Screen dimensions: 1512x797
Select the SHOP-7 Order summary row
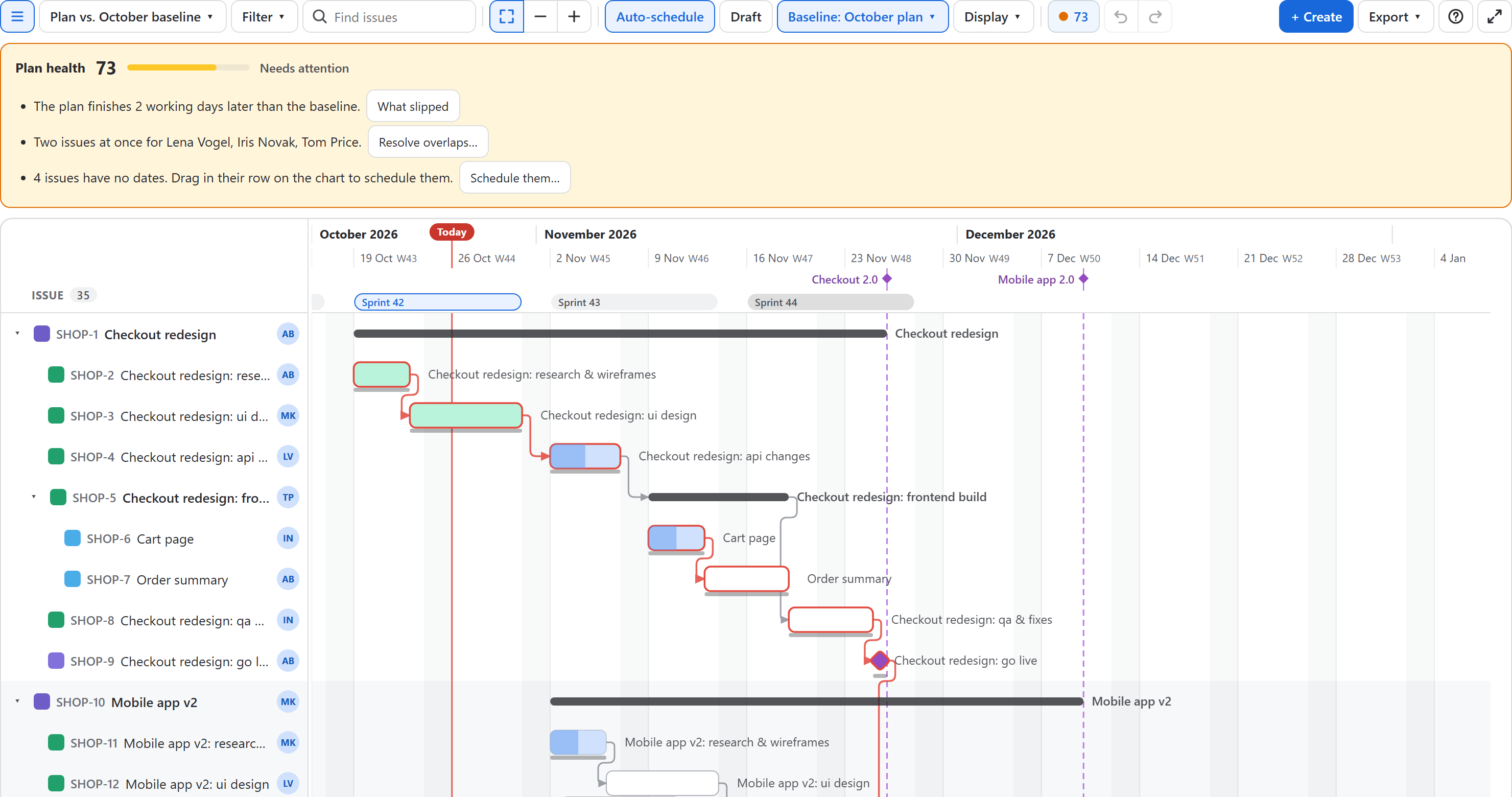[x=154, y=579]
